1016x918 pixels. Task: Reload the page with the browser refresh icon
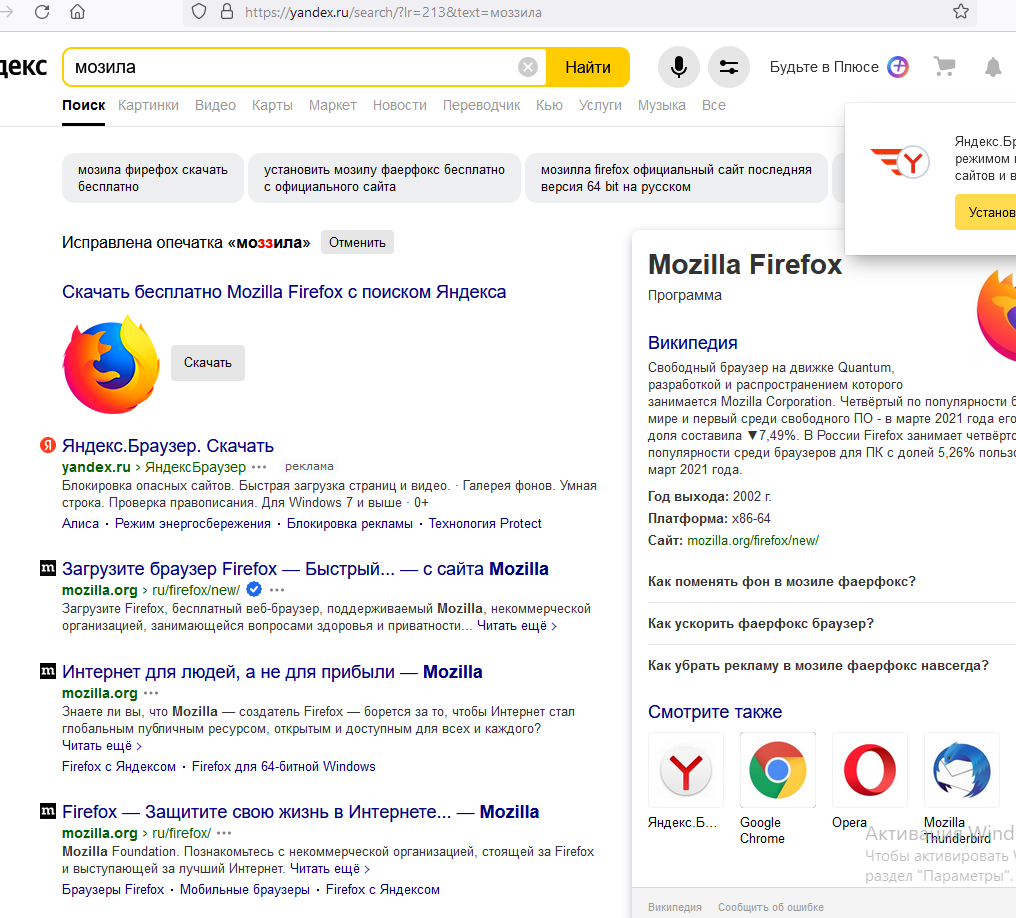tap(42, 12)
